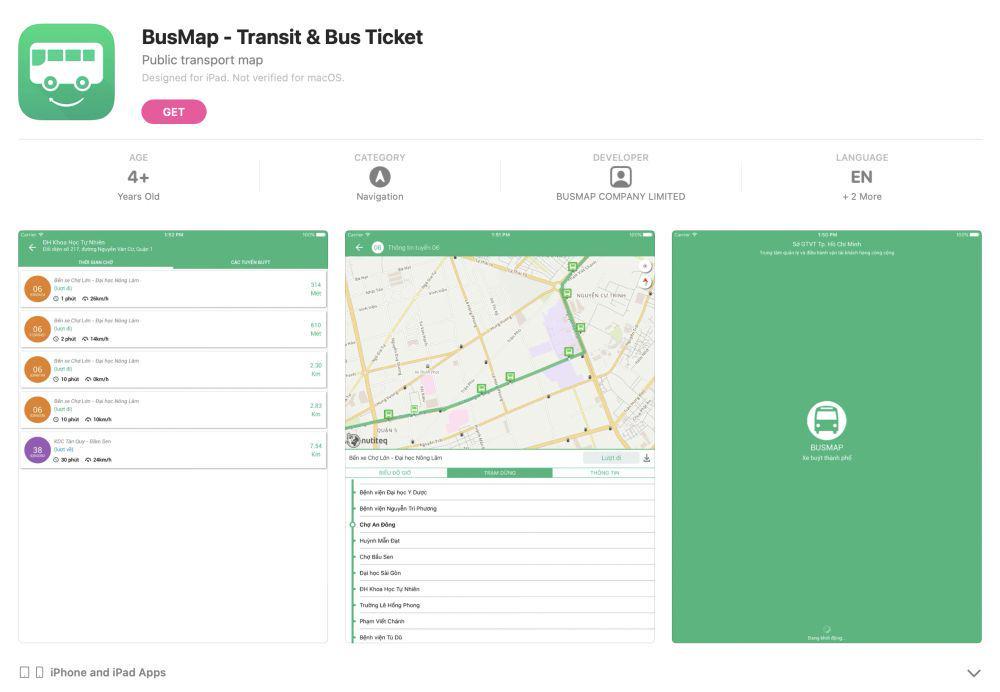This screenshot has height=692, width=1000.
Task: Click orange 06 badge with 2.30 Km
Action: 38,369
